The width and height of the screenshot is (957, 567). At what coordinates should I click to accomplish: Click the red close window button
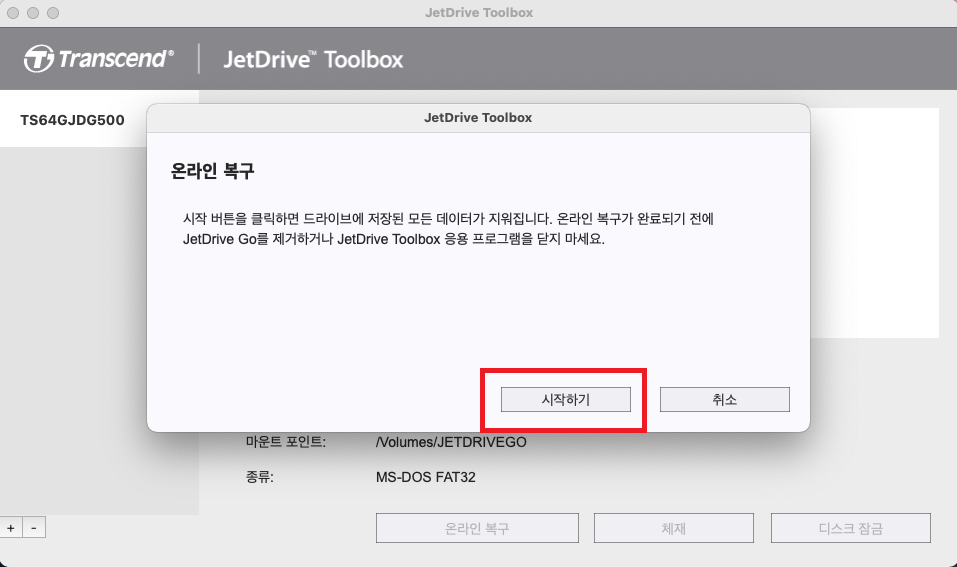[13, 13]
